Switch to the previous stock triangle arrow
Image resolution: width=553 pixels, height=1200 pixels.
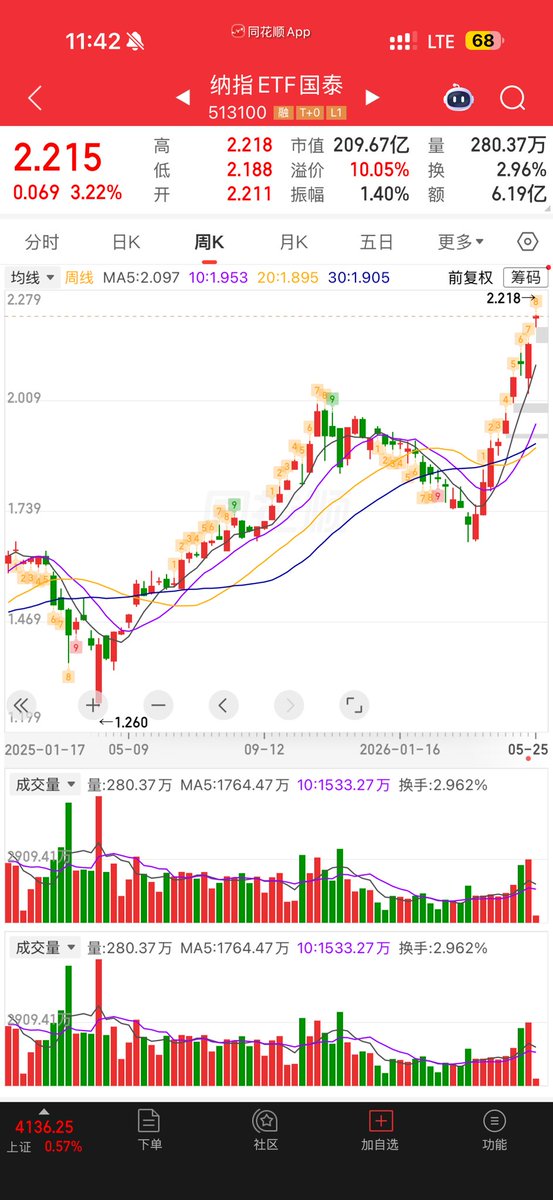(183, 97)
